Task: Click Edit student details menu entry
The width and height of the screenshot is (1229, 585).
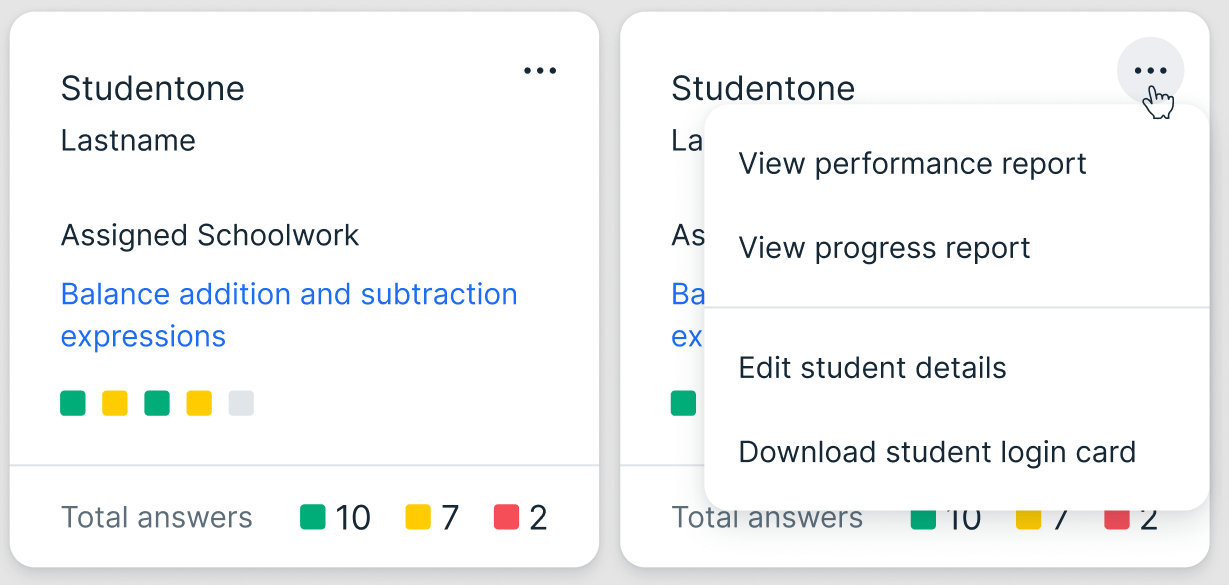Action: click(x=872, y=368)
